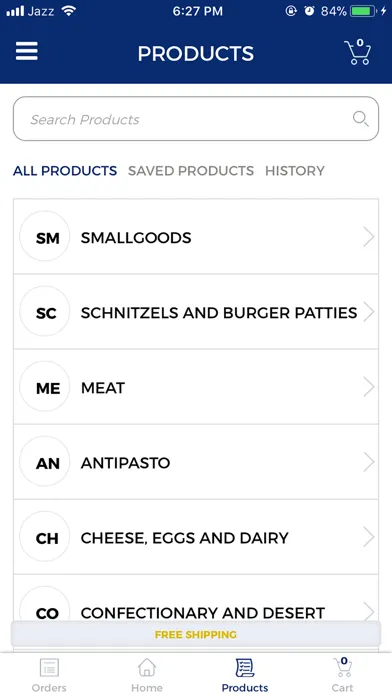The image size is (392, 696).
Task: Open the hamburger menu
Action: (x=27, y=51)
